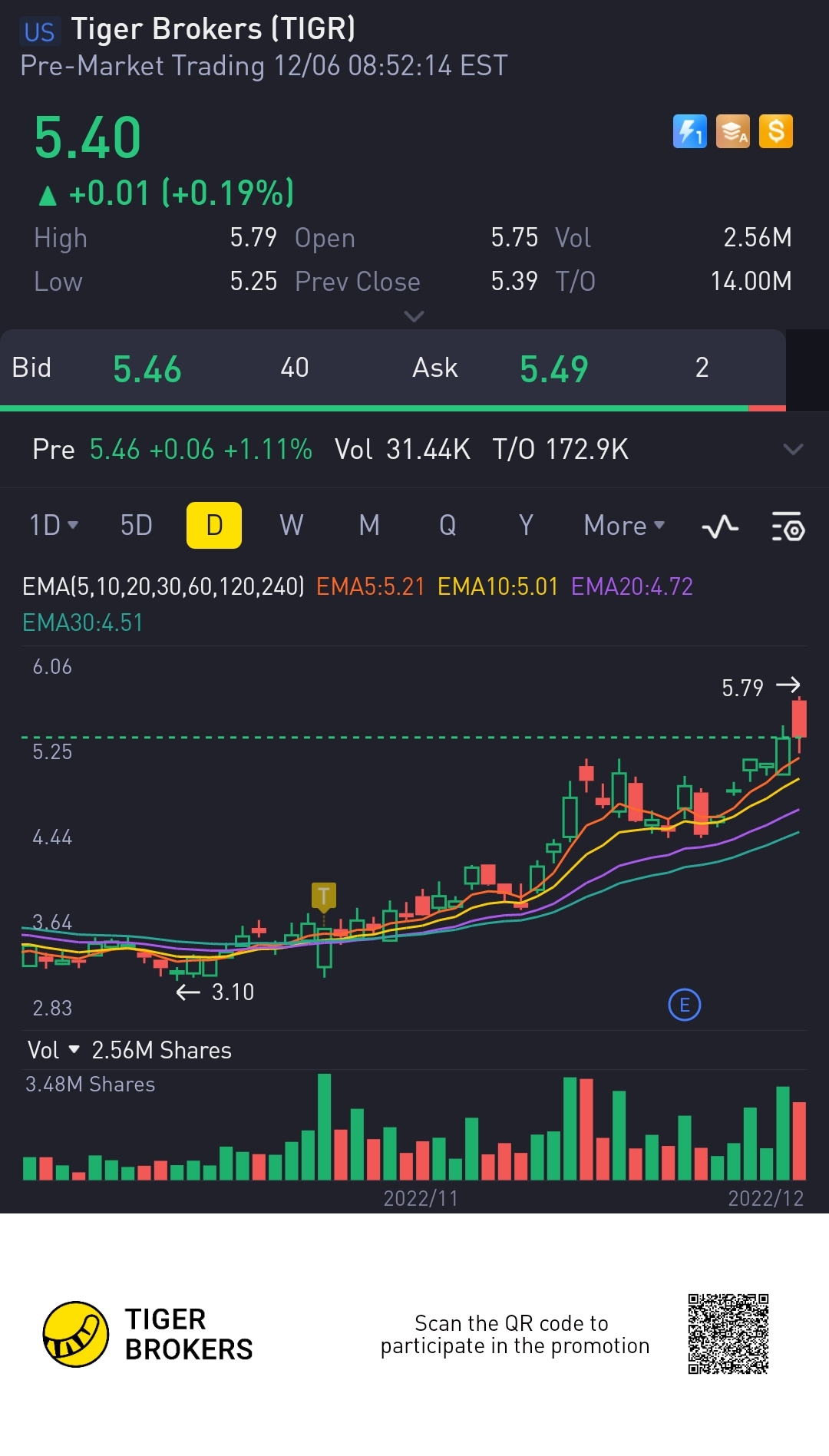
Task: Tap the current price 5.40
Action: tap(88, 138)
